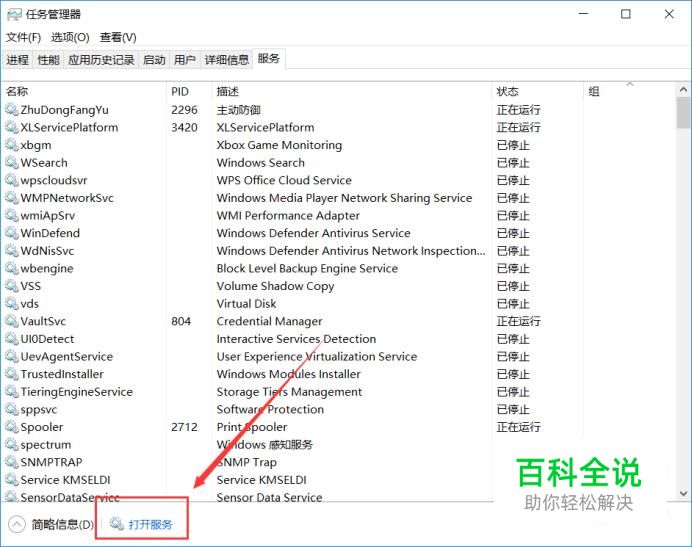Click PID value 2712
Screen dimensions: 692x547
tap(184, 427)
